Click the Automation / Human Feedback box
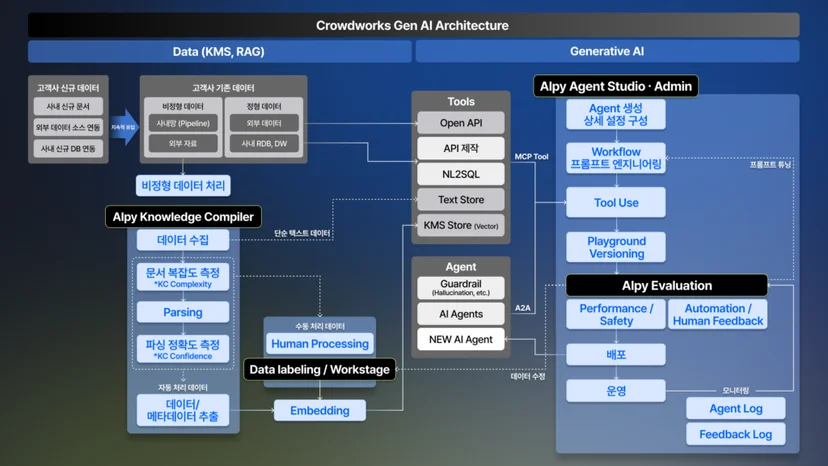 (x=718, y=314)
